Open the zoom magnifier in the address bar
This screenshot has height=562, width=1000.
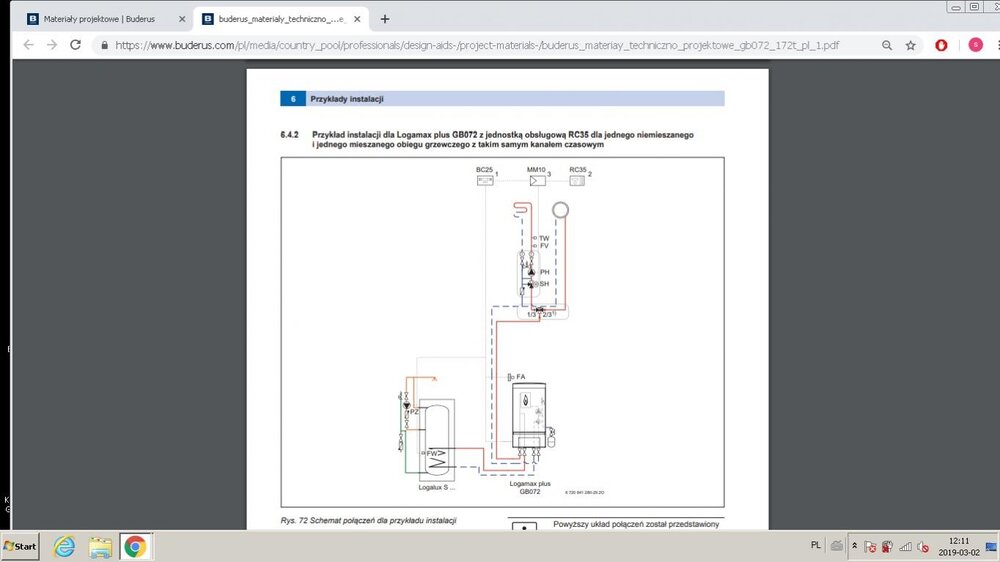887,45
